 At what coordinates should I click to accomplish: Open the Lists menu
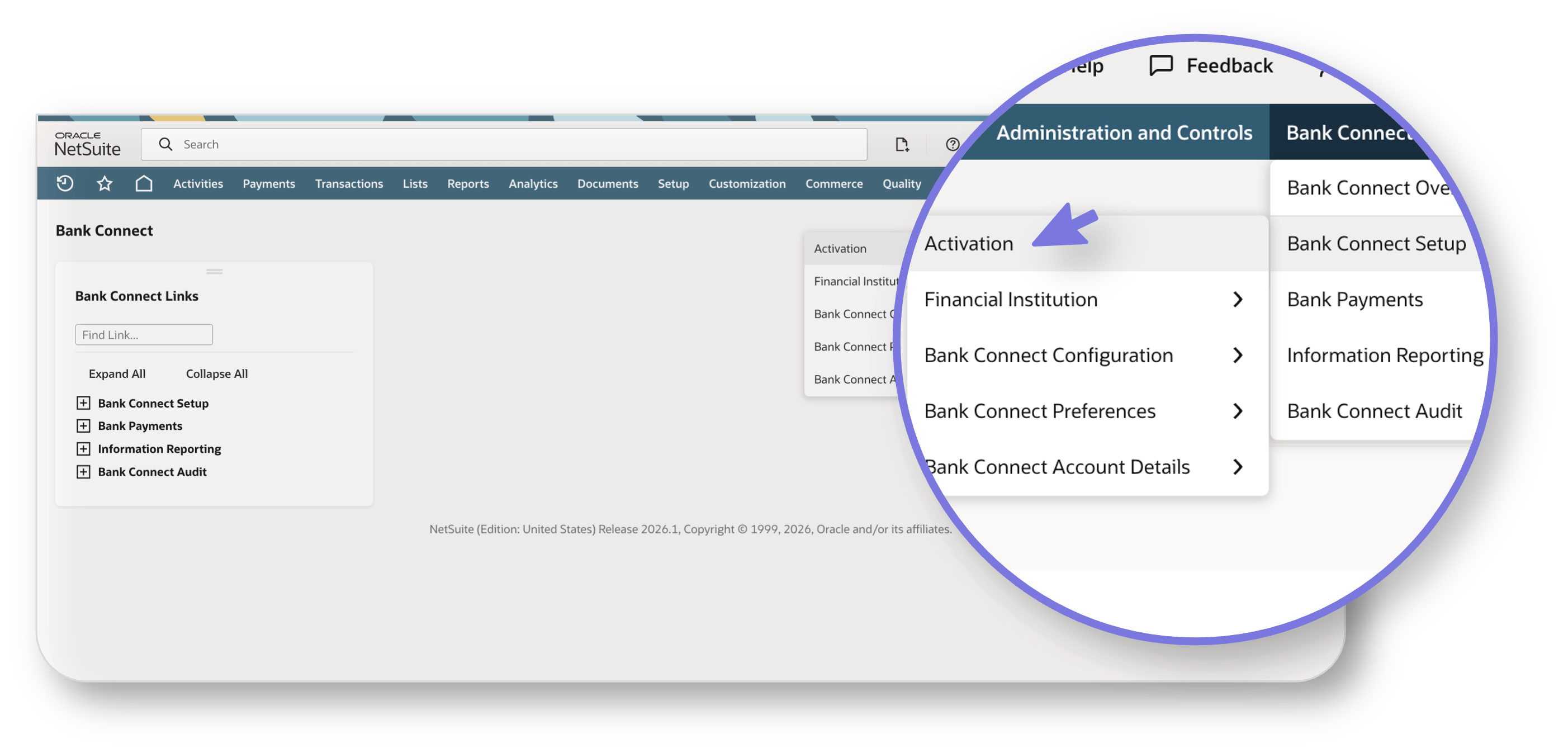click(x=415, y=183)
